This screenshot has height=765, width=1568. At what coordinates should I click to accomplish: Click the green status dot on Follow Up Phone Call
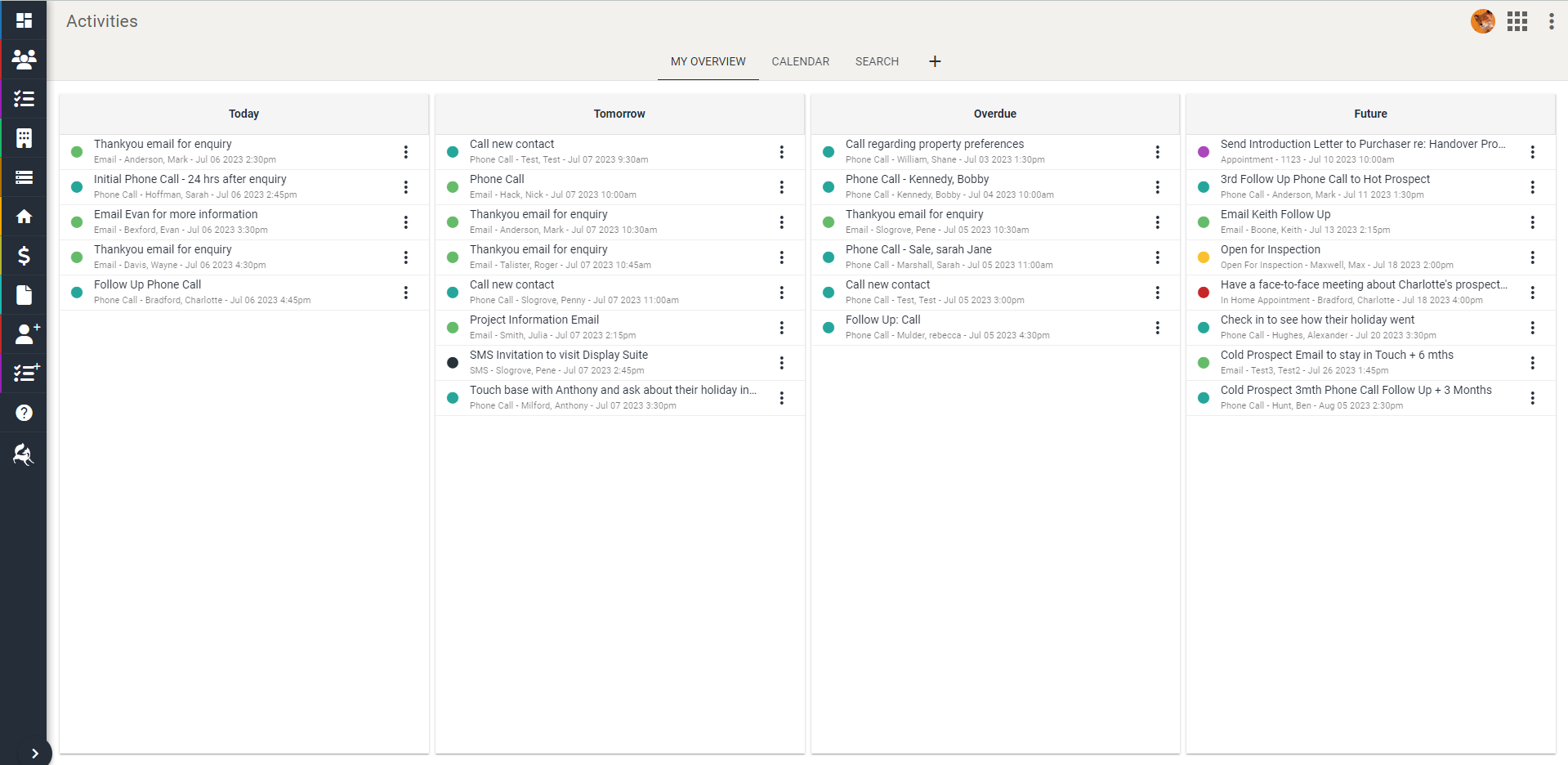(x=76, y=292)
